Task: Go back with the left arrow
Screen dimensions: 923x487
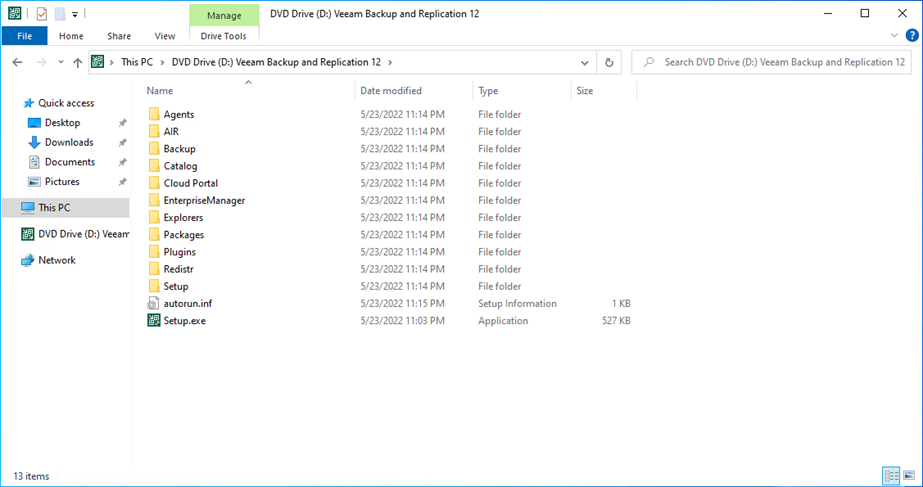Action: tap(17, 62)
